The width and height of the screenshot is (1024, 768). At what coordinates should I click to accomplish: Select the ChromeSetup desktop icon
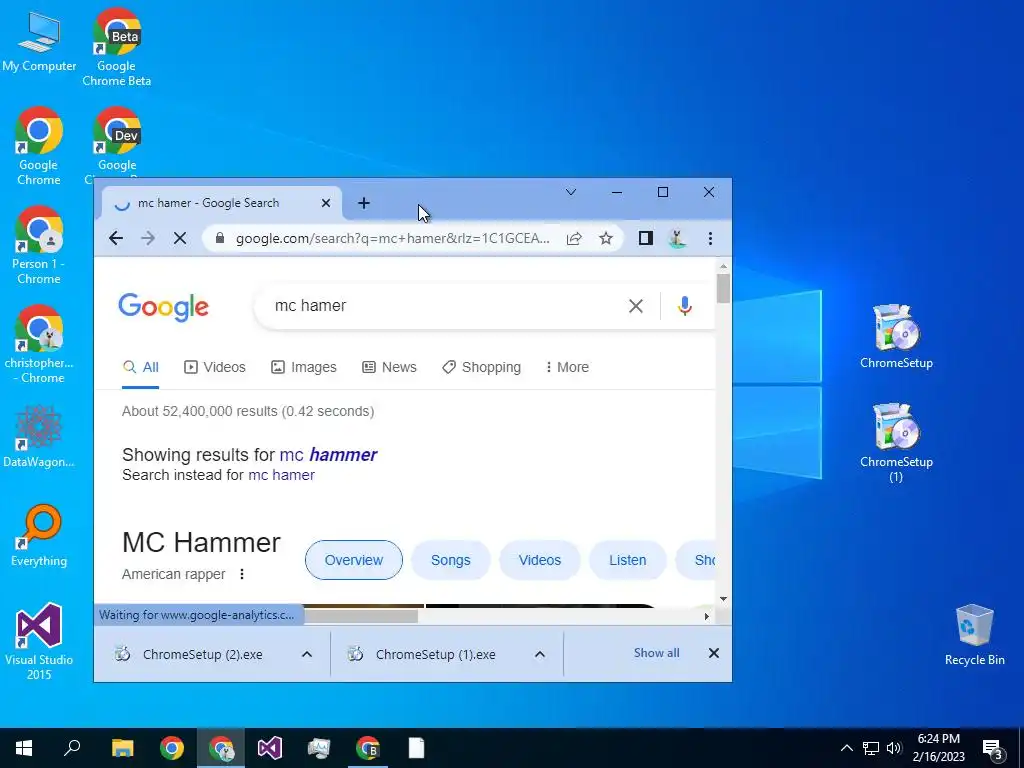click(x=896, y=337)
